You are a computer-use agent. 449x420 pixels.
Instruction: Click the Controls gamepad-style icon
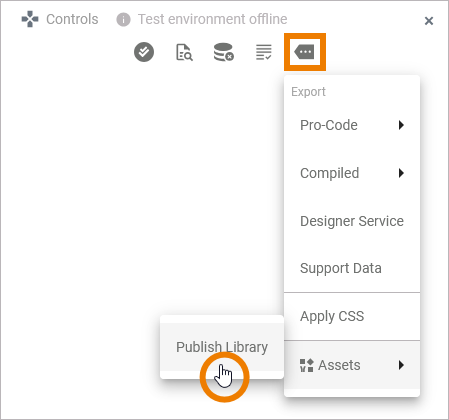click(x=30, y=19)
